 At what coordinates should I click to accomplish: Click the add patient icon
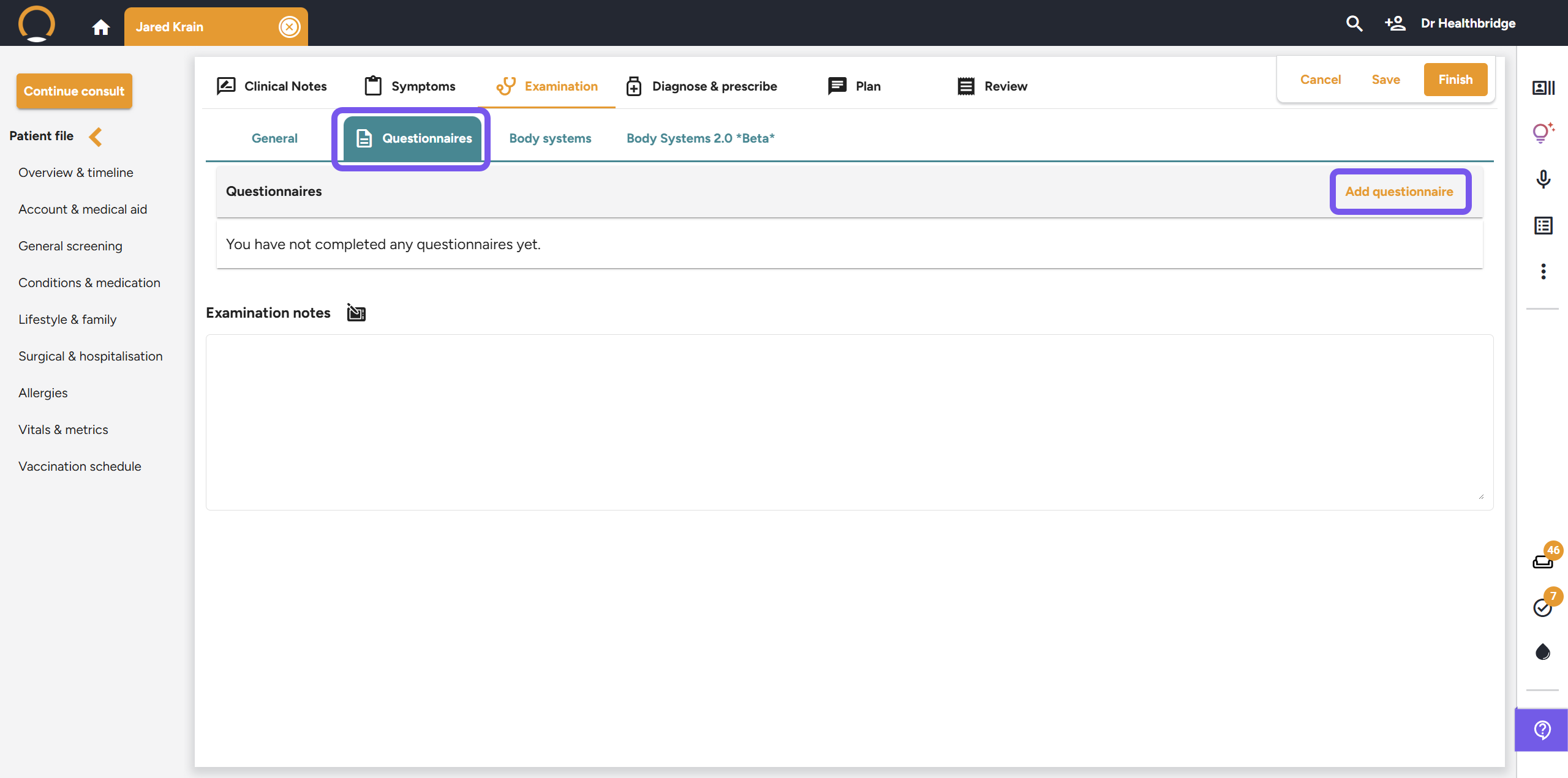click(x=1395, y=24)
